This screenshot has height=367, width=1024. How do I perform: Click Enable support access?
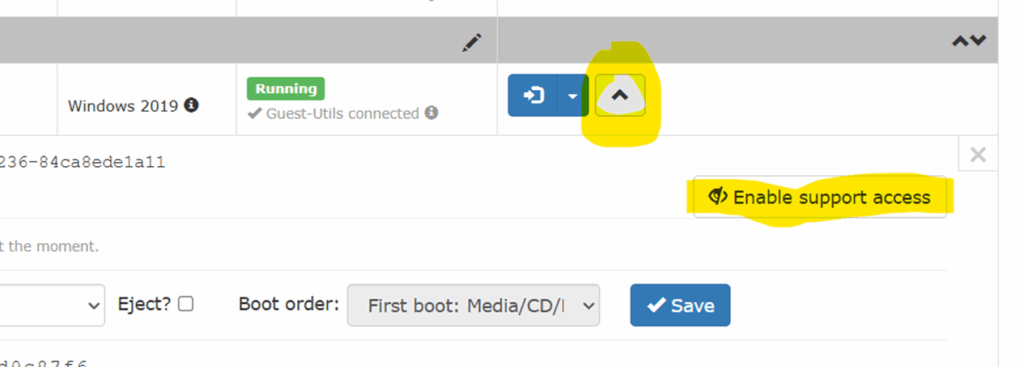(820, 197)
